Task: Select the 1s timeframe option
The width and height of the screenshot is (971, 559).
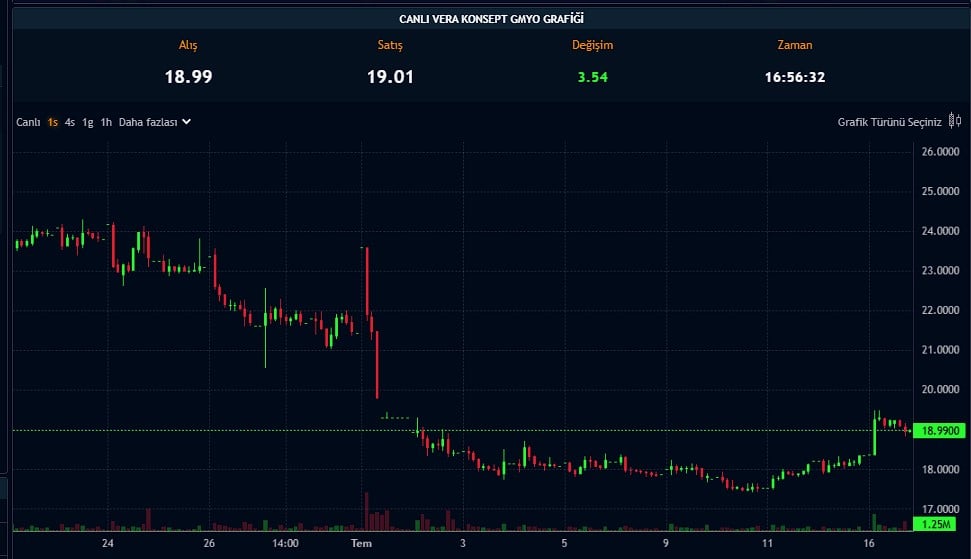Action: (x=53, y=122)
